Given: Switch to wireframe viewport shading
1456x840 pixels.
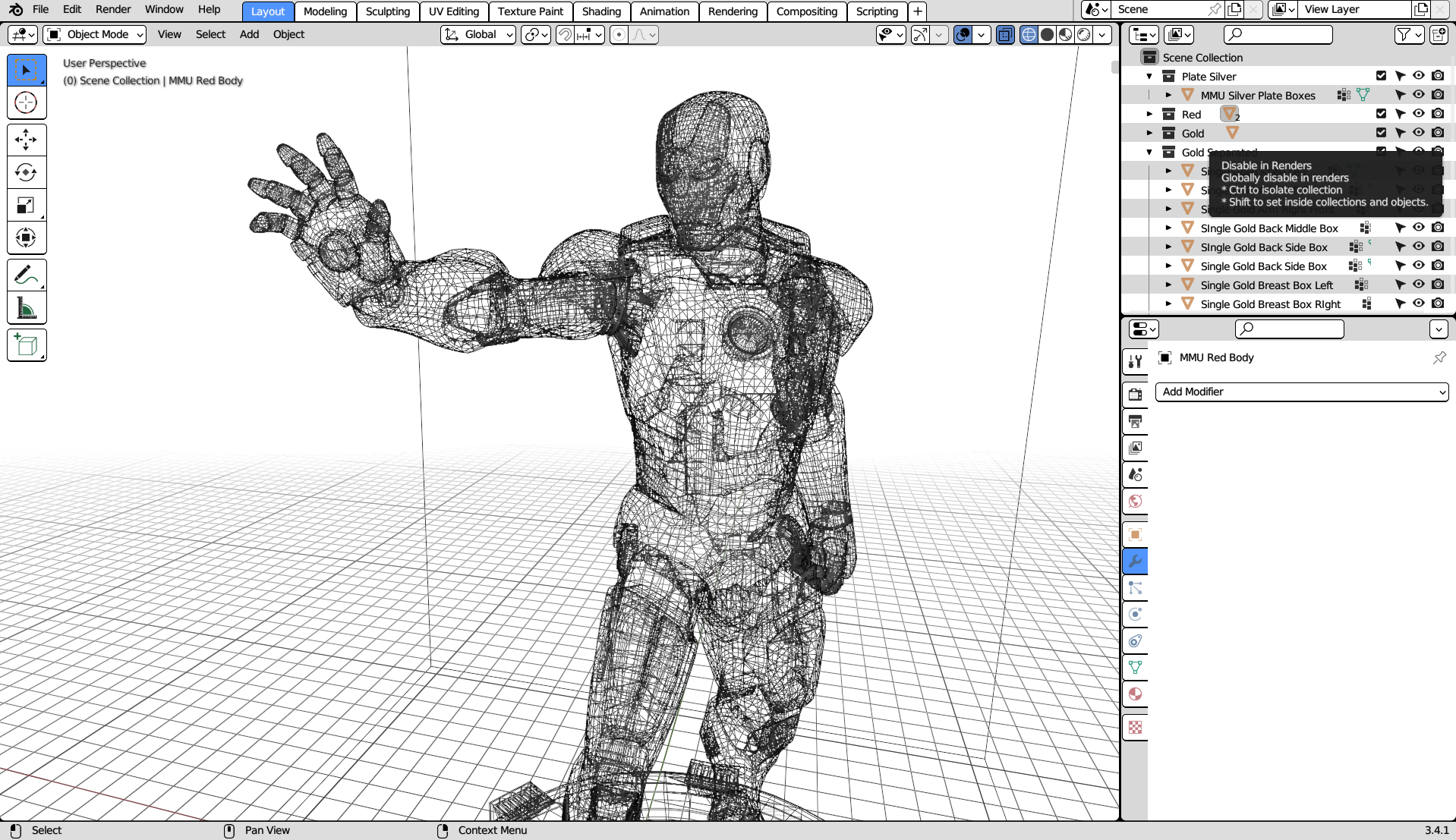Looking at the screenshot, I should [x=1029, y=34].
